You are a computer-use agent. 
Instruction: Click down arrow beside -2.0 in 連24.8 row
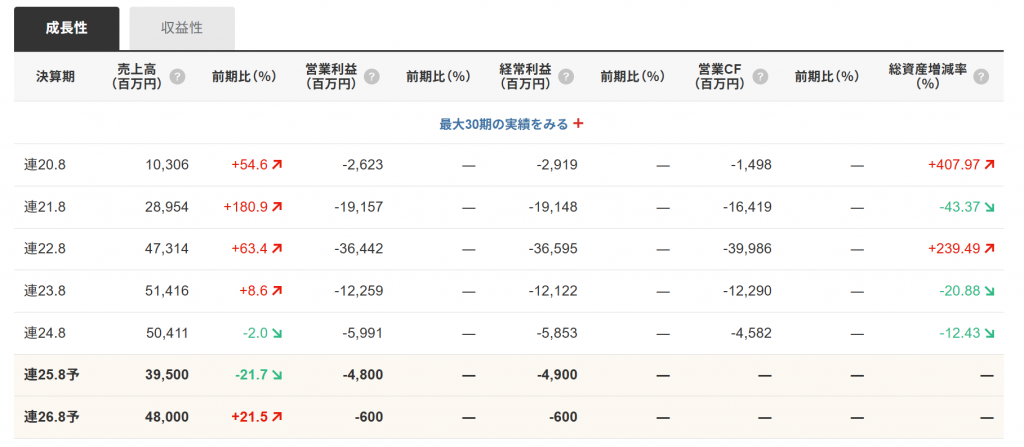[277, 333]
